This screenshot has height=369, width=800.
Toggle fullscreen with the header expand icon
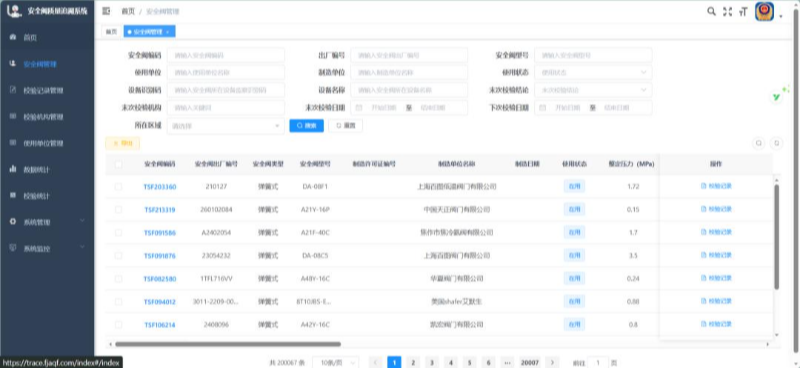tap(728, 12)
